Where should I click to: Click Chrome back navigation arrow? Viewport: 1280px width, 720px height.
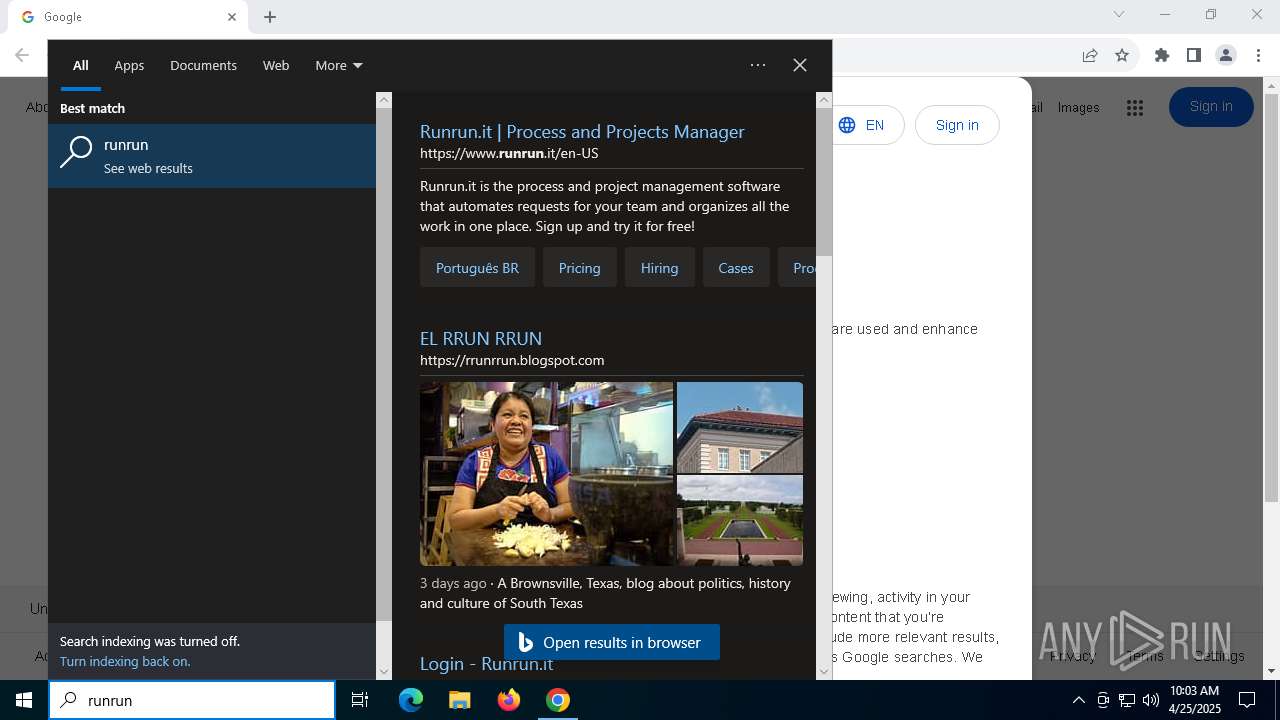click(x=22, y=55)
